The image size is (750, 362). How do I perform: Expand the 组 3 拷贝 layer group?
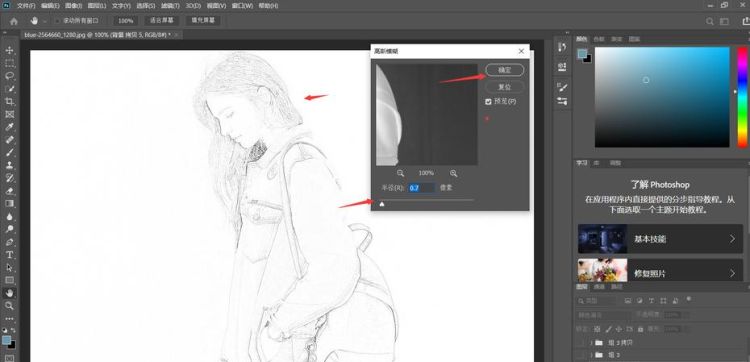tap(591, 342)
